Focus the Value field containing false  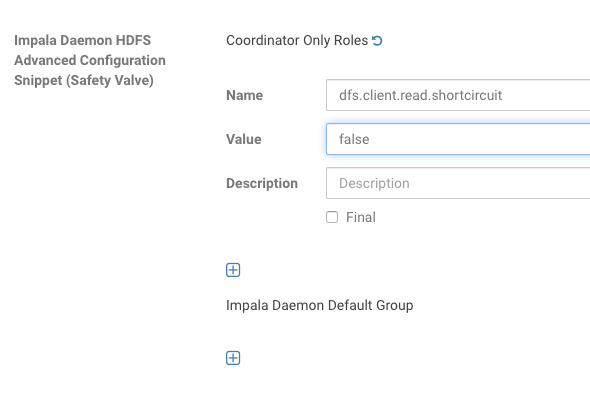click(x=458, y=139)
